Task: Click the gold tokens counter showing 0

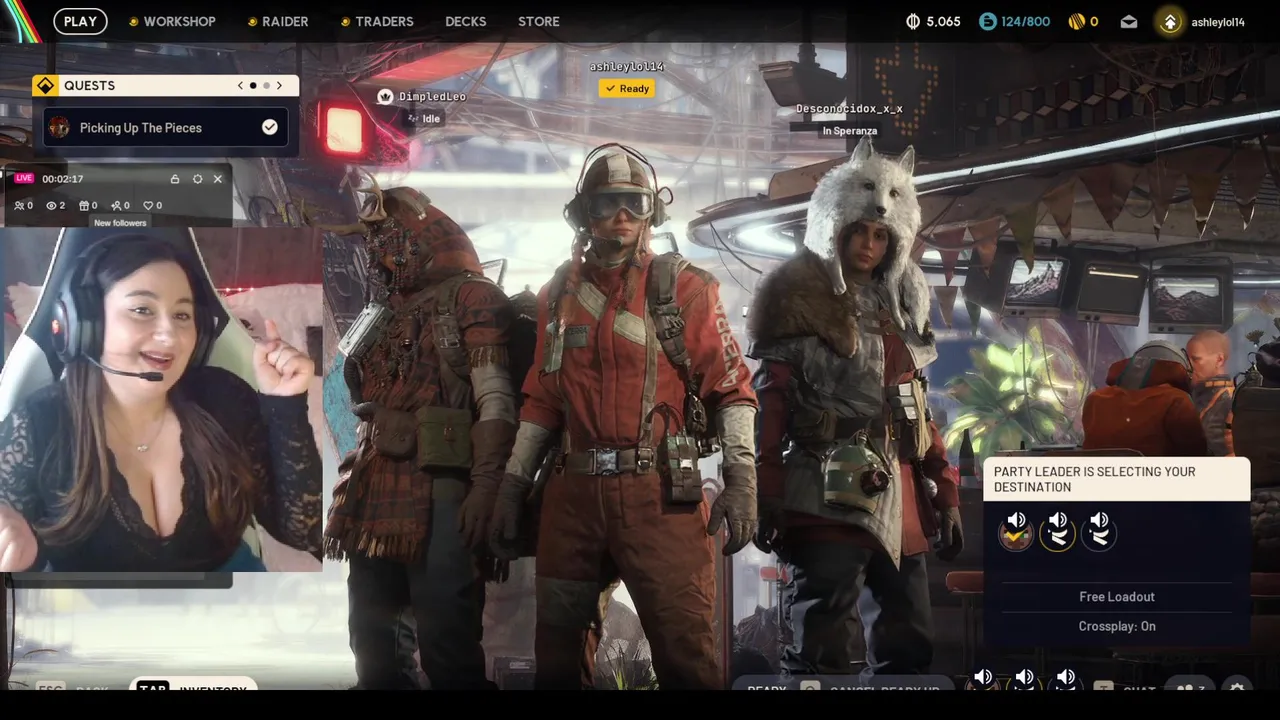Action: (x=1083, y=21)
